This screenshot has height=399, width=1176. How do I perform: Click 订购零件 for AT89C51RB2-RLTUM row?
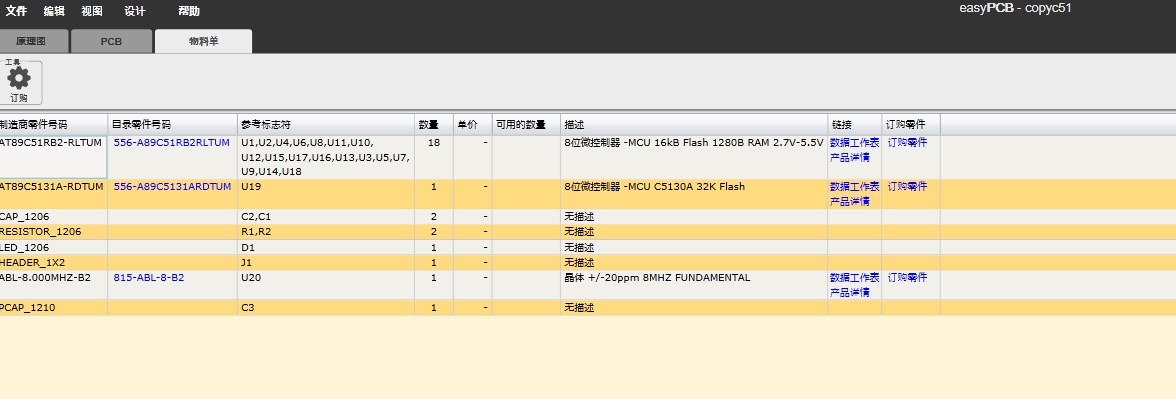click(908, 142)
